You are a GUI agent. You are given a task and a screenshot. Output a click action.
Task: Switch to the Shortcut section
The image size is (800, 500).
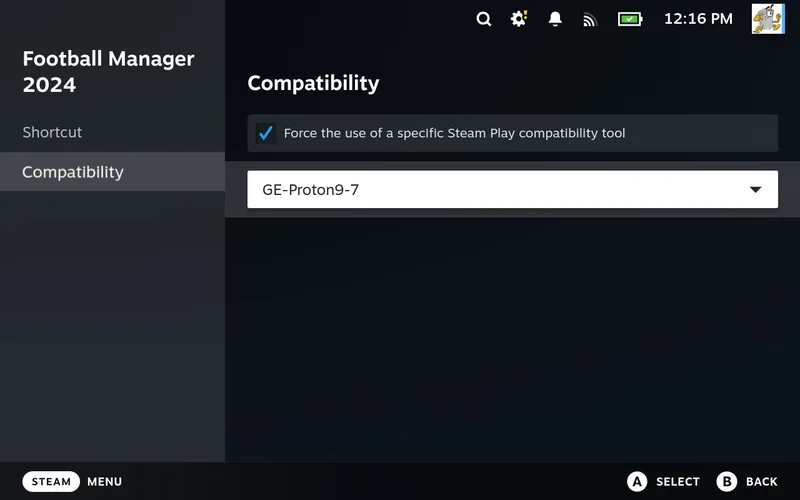point(52,132)
